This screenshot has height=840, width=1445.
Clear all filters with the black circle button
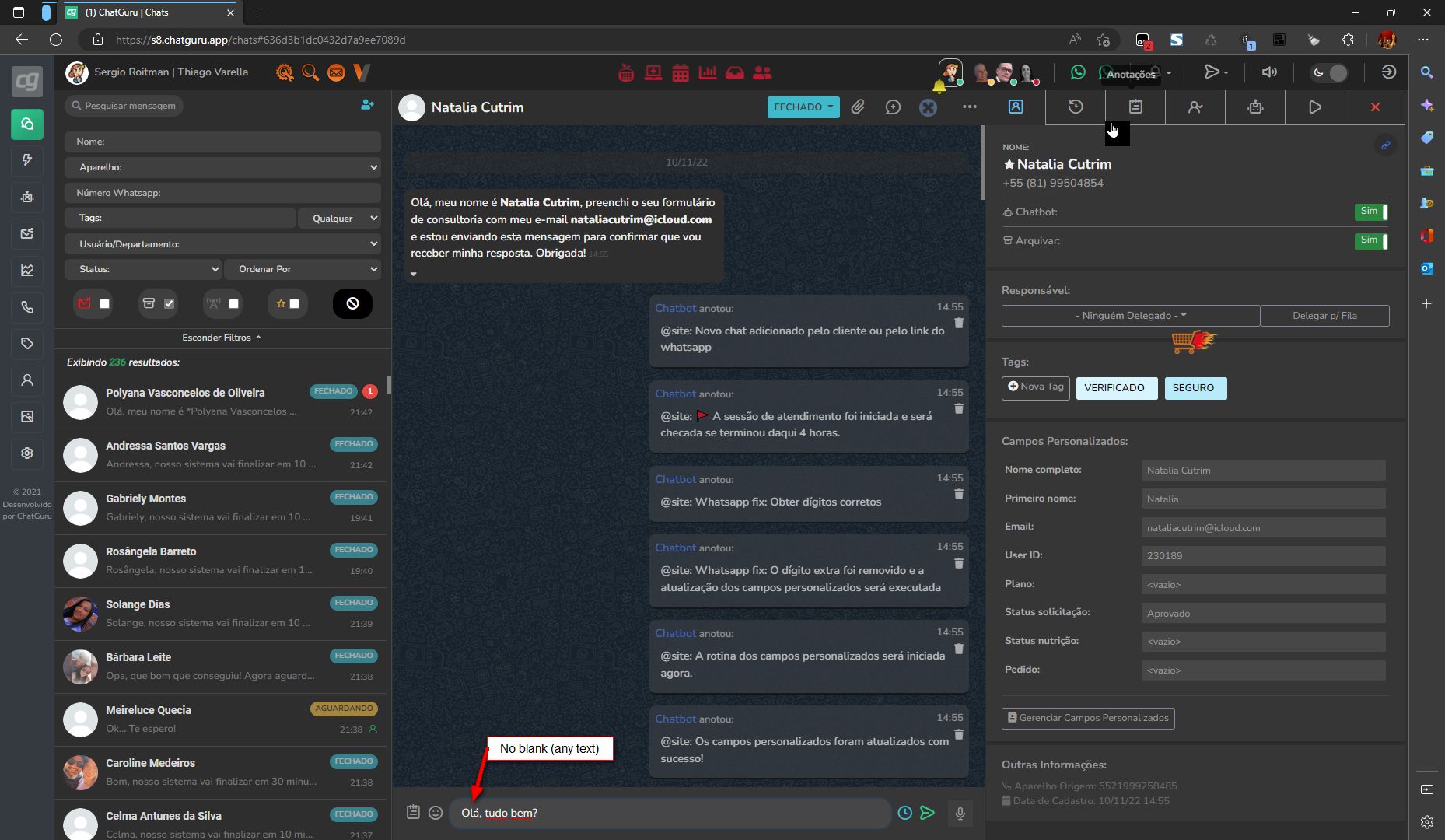pyautogui.click(x=352, y=303)
